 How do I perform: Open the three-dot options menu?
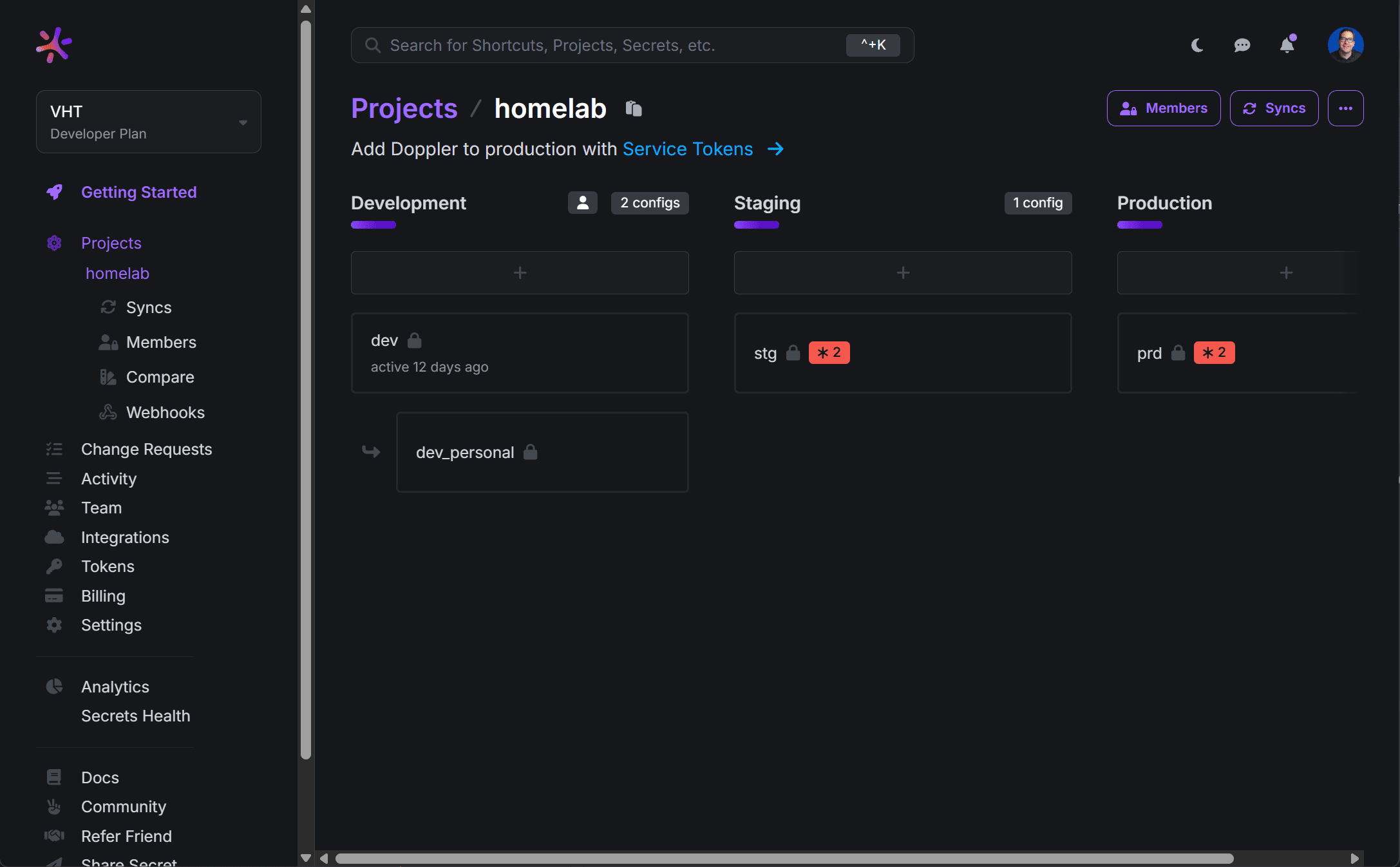pyautogui.click(x=1345, y=108)
